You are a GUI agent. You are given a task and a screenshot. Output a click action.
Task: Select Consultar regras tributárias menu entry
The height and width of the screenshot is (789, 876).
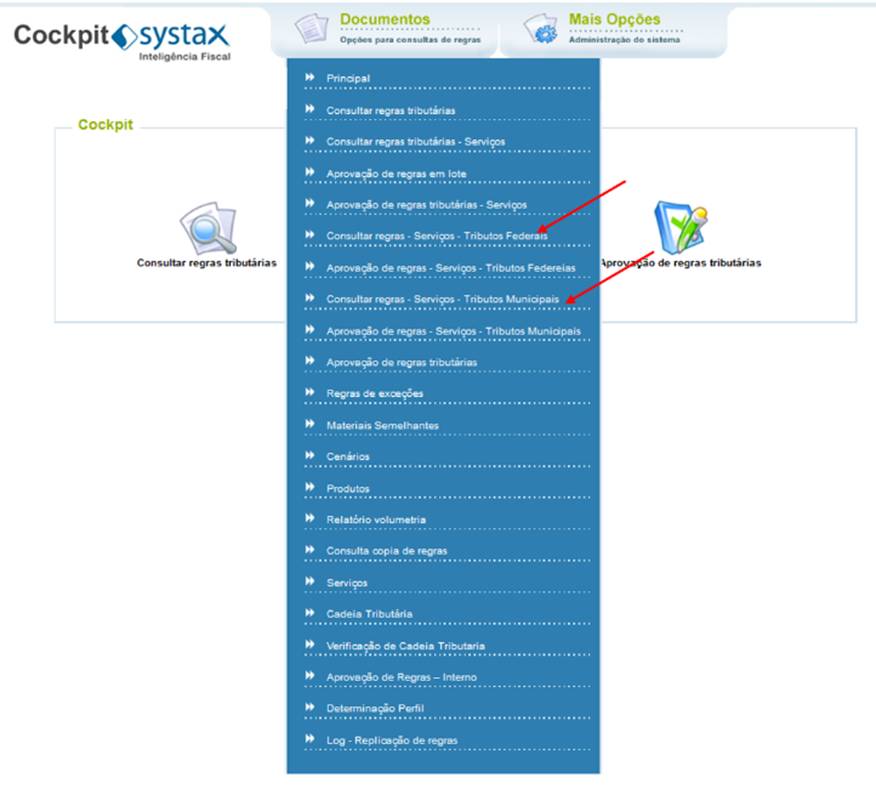(x=391, y=111)
